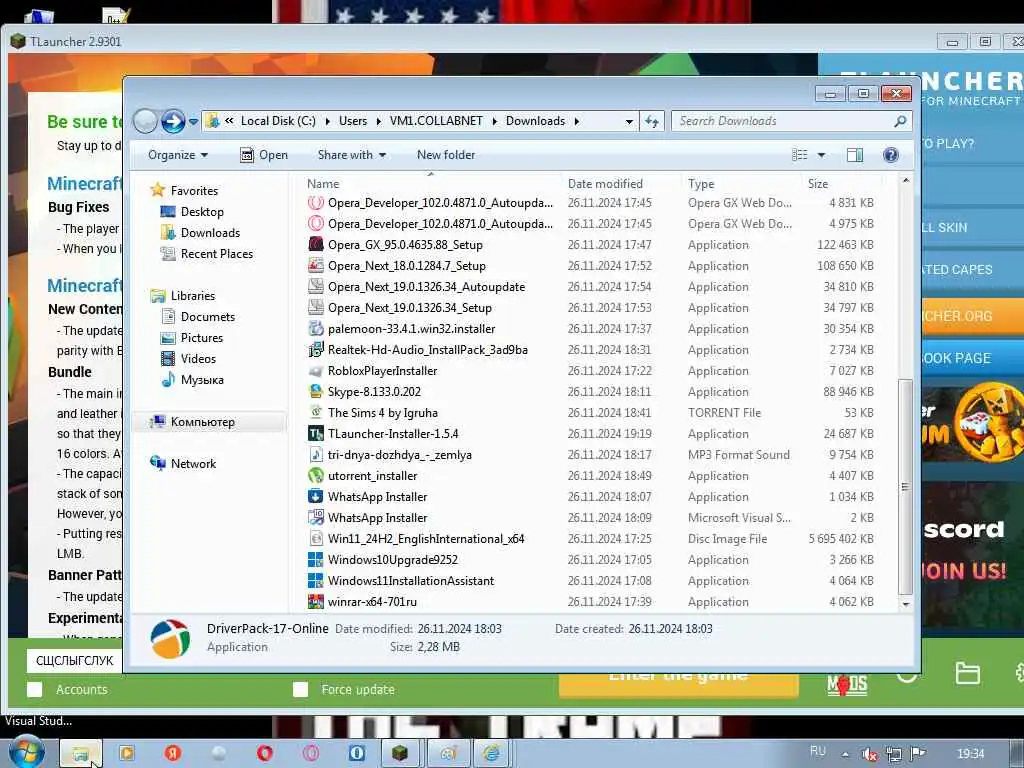
Task: Select Libraries in navigation pane
Action: click(193, 296)
